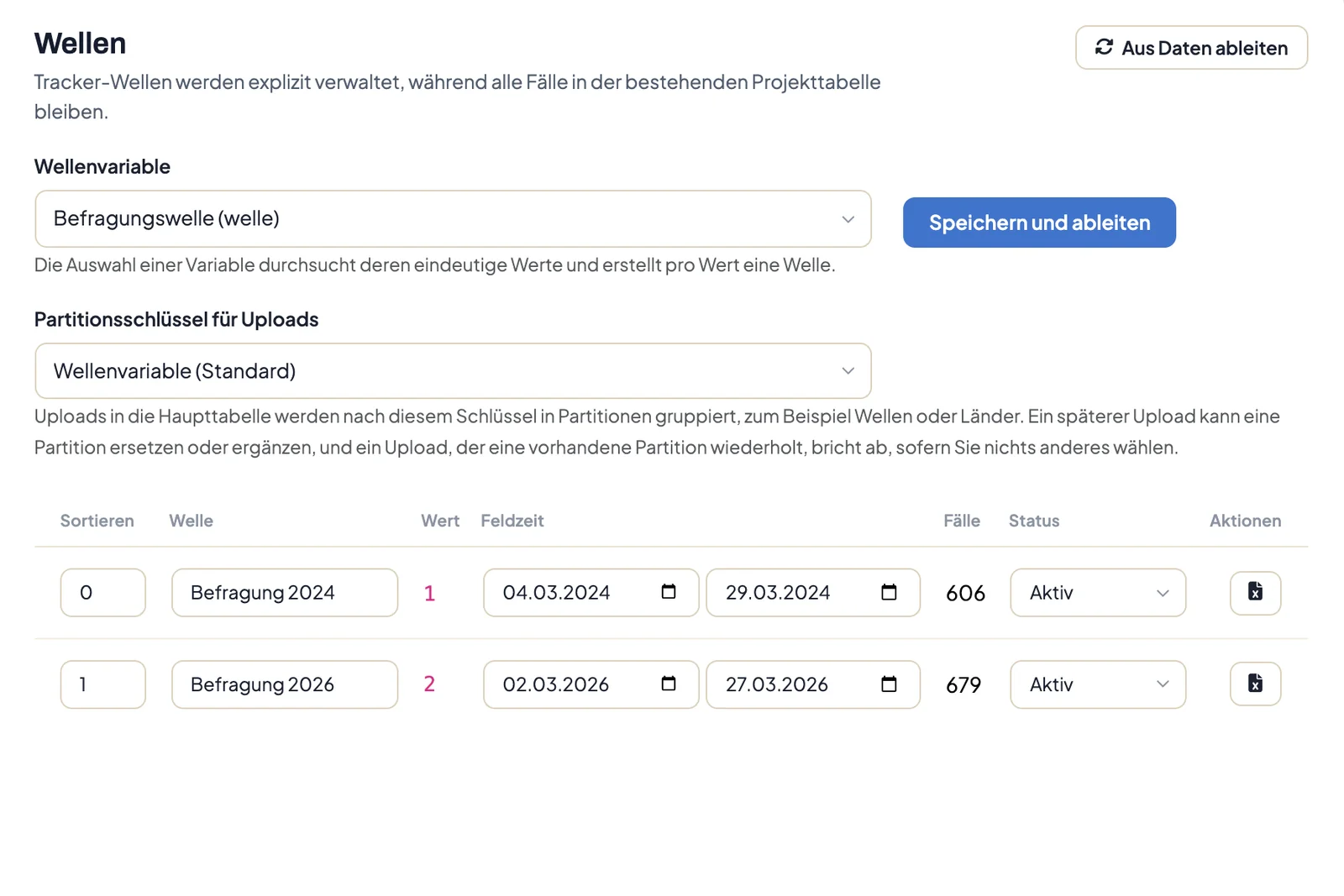Open calendar picker for 04.03.2024 date

pyautogui.click(x=669, y=592)
